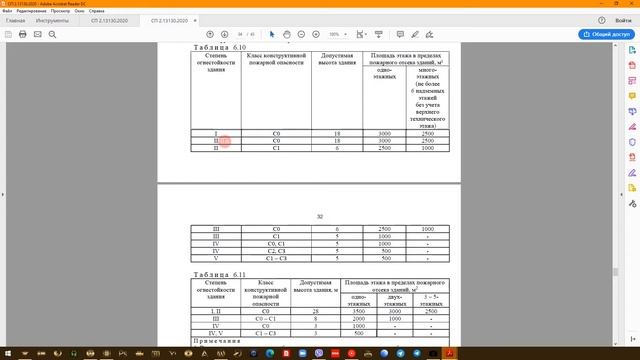Click the save file icon in toolbar

[x=8, y=34]
